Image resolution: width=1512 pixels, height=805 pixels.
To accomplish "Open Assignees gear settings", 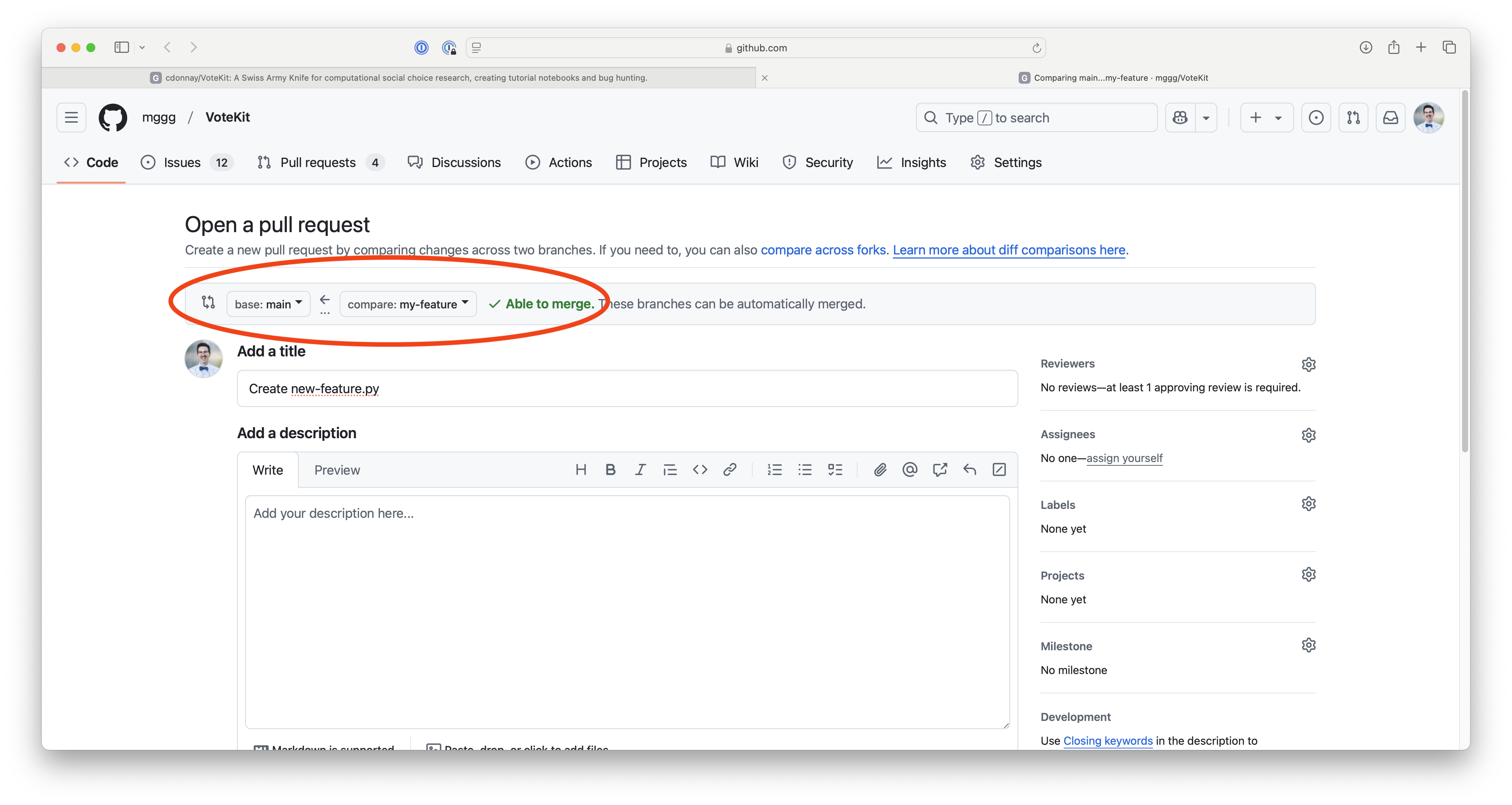I will [x=1308, y=435].
